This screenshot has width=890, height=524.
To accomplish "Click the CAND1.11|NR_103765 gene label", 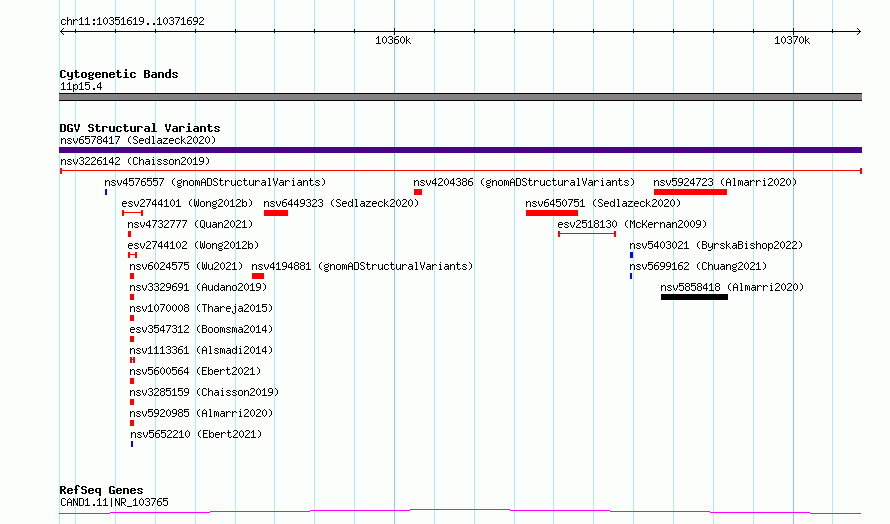I will coord(114,502).
